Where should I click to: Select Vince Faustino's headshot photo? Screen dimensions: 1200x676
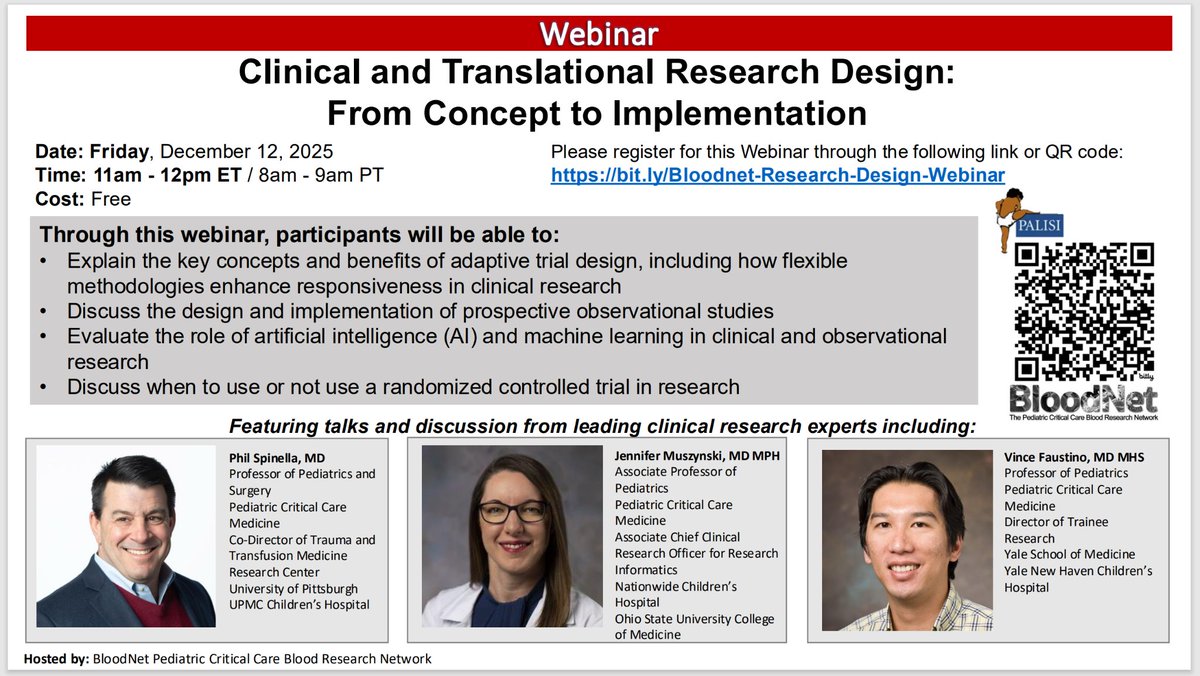pyautogui.click(x=909, y=540)
